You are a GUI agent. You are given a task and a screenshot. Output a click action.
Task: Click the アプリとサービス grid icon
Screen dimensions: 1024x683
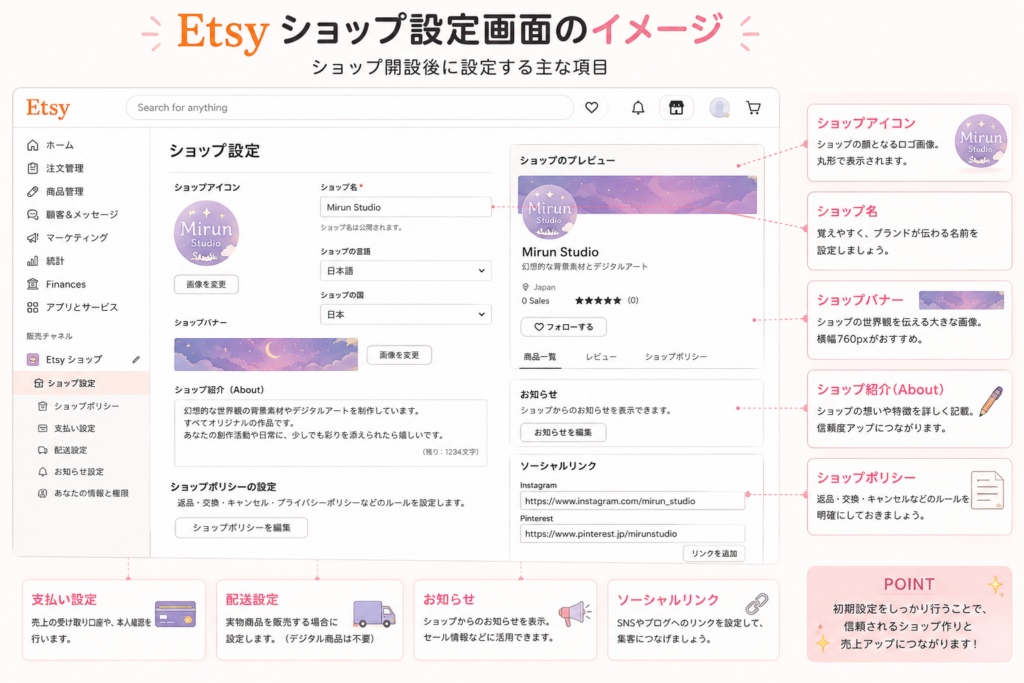coord(33,308)
